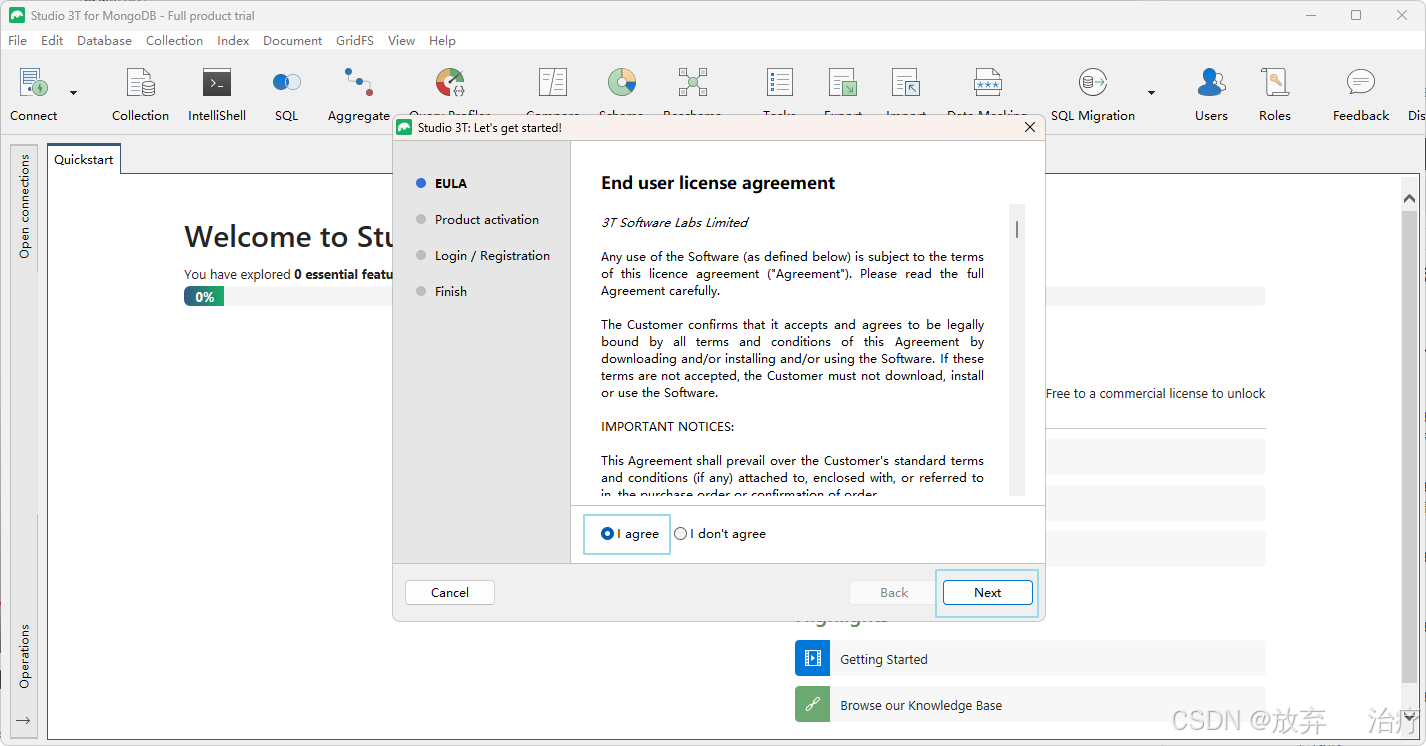Screen dimensions: 1426x746
Task: Click the Import toolbar icon
Action: point(906,83)
